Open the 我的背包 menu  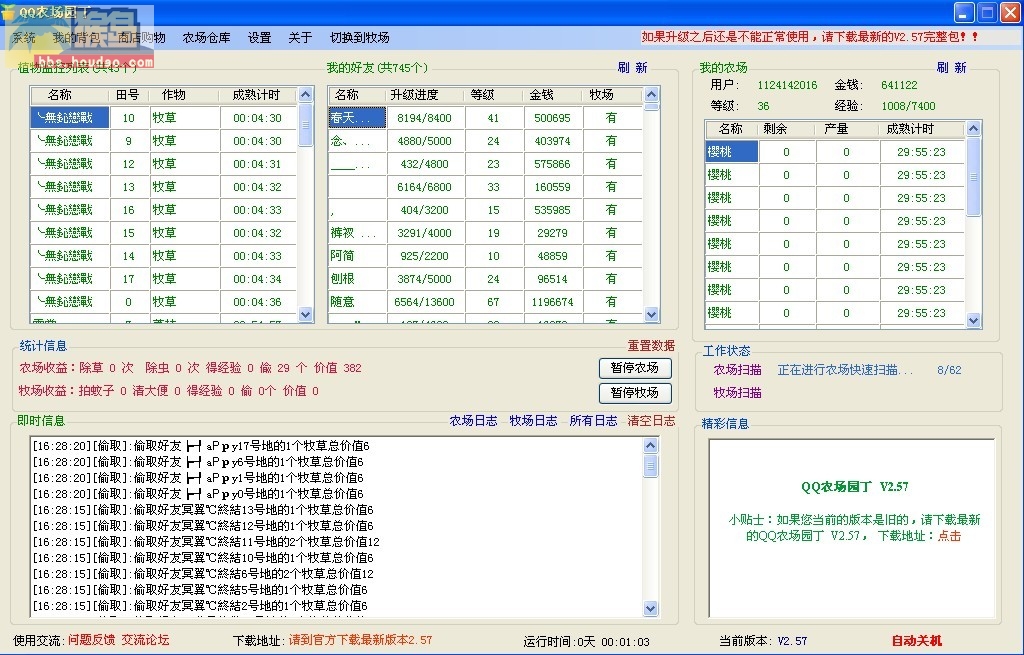pyautogui.click(x=76, y=38)
